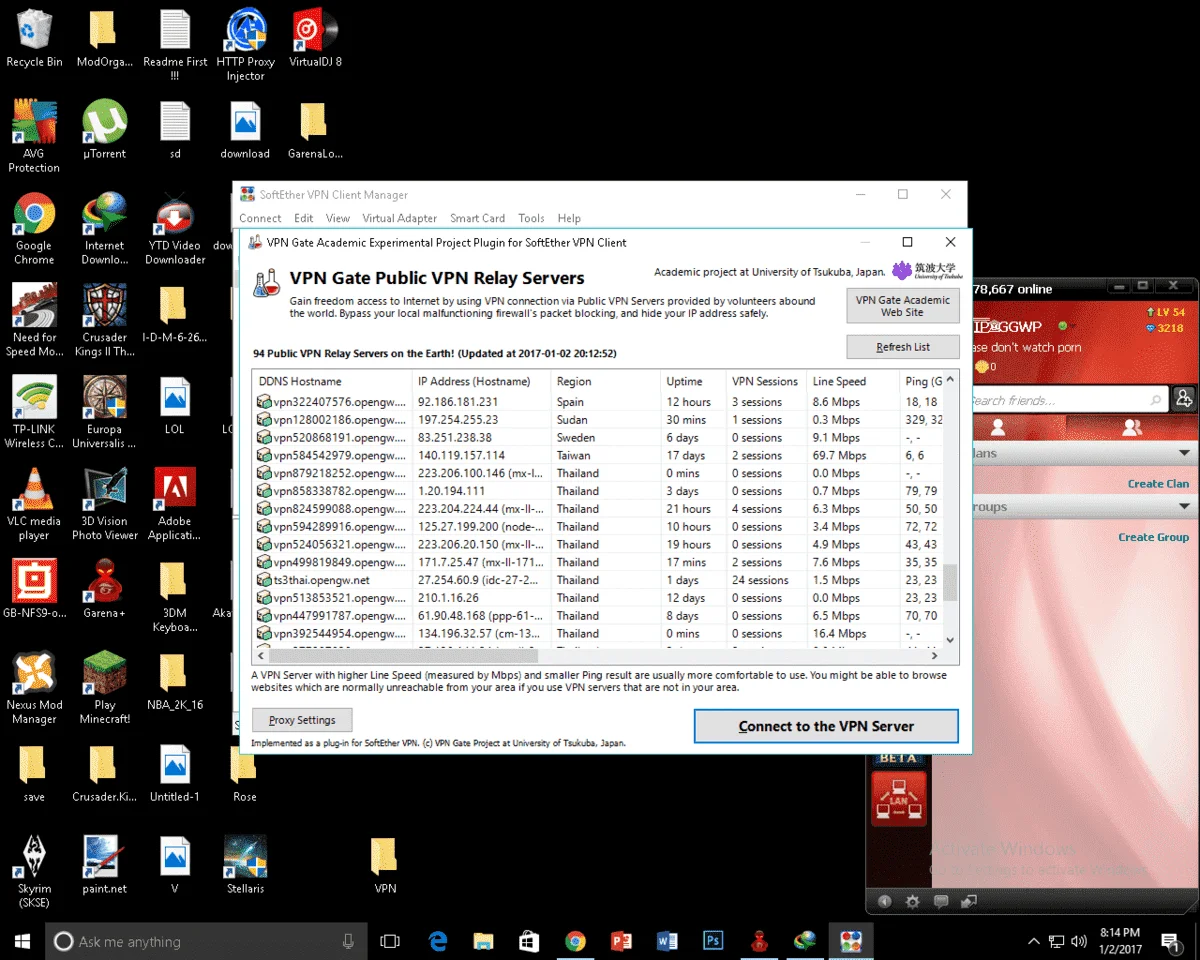Click the Garena collapse arrow icon

(884, 901)
